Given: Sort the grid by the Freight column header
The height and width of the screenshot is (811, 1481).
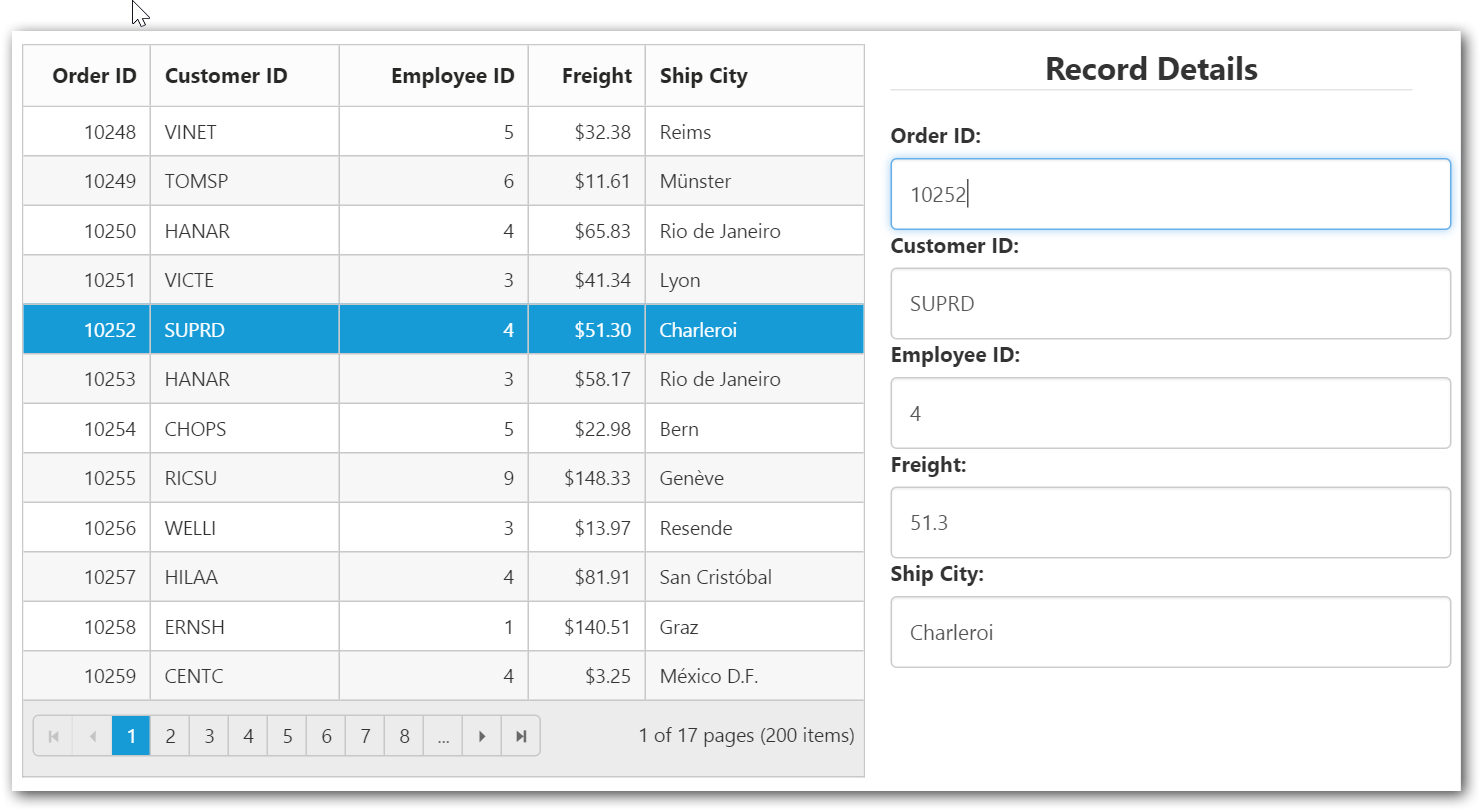Looking at the screenshot, I should pyautogui.click(x=596, y=76).
